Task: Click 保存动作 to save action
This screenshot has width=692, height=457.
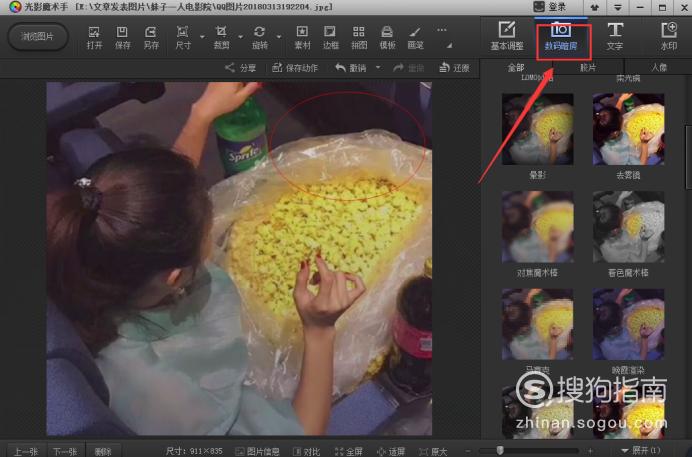Action: (x=295, y=67)
